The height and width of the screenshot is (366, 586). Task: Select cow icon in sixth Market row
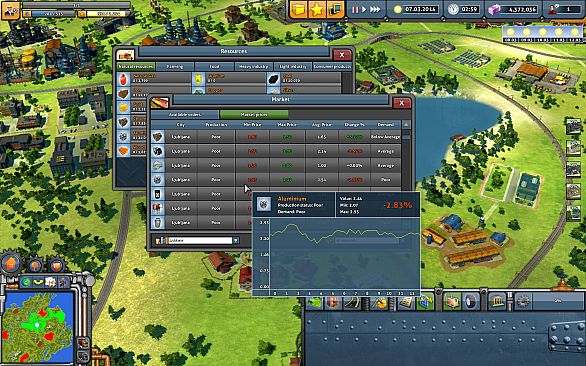click(x=158, y=208)
